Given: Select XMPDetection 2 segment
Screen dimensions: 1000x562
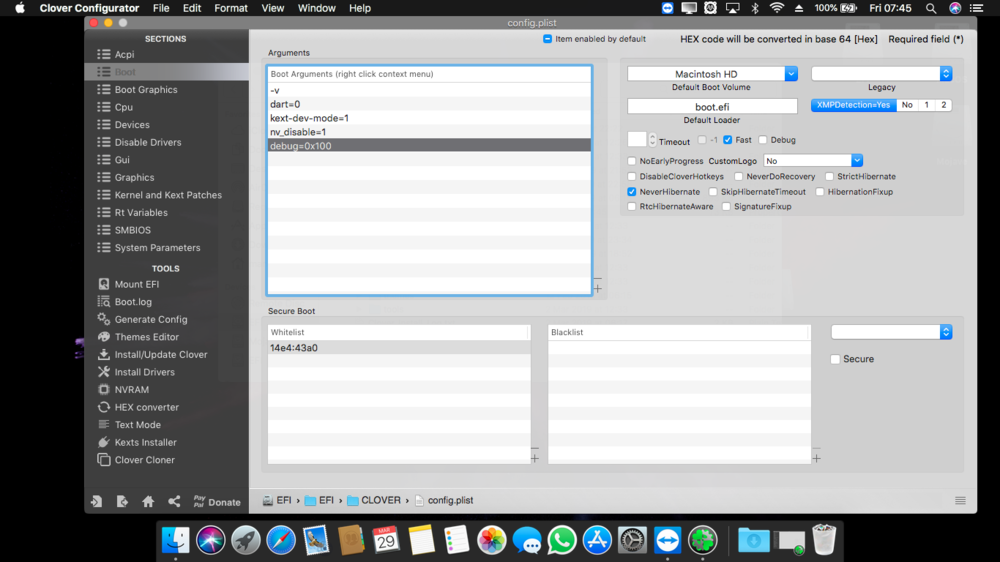Looking at the screenshot, I should point(943,105).
